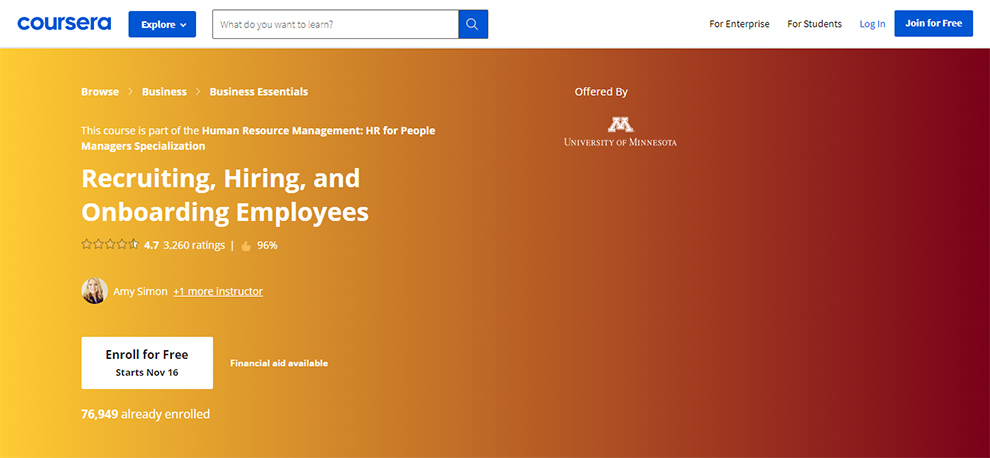Click the Offered By label
This screenshot has height=458, width=990.
(x=601, y=92)
